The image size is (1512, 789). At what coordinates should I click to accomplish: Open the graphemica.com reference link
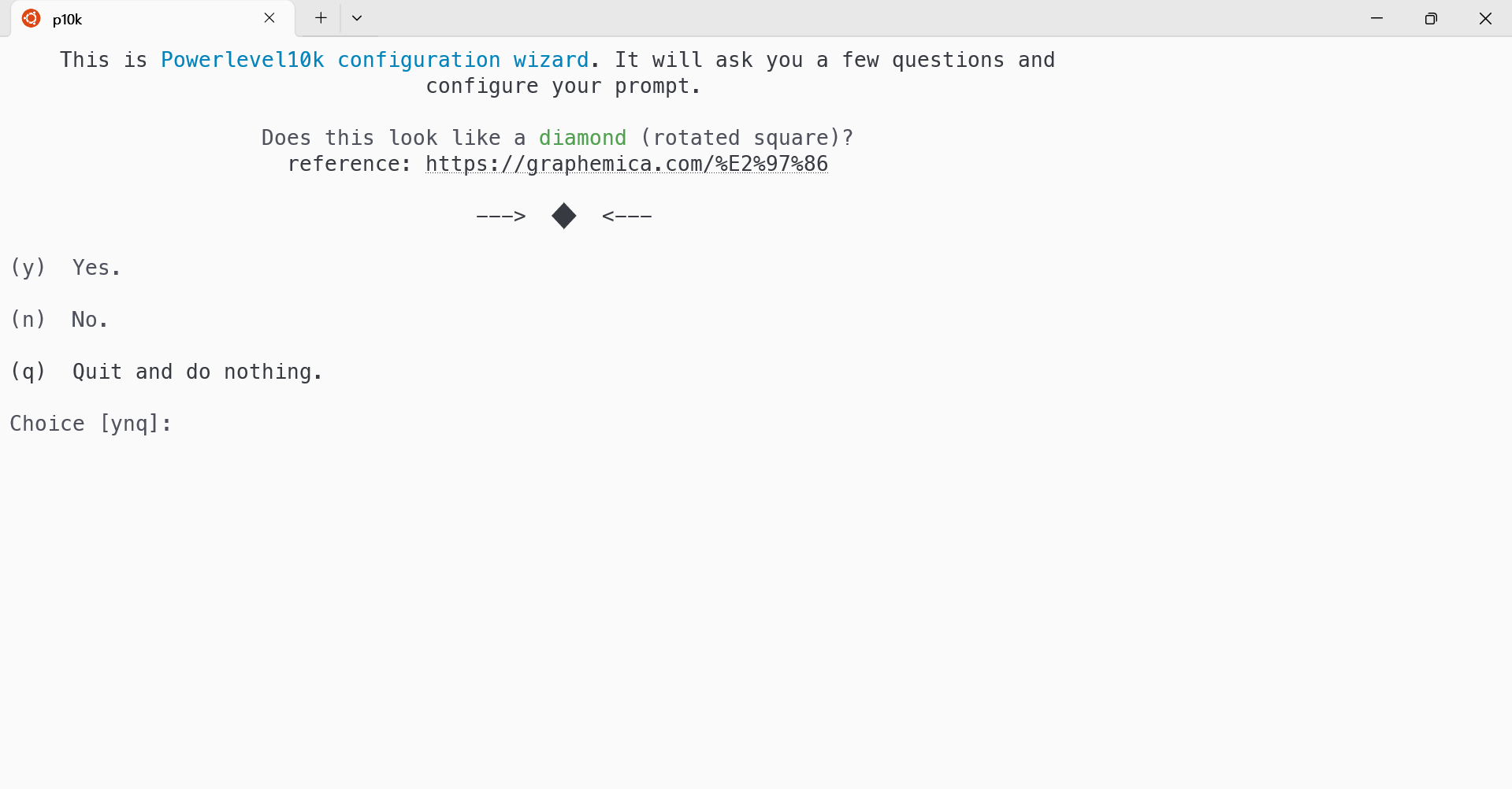tap(626, 164)
